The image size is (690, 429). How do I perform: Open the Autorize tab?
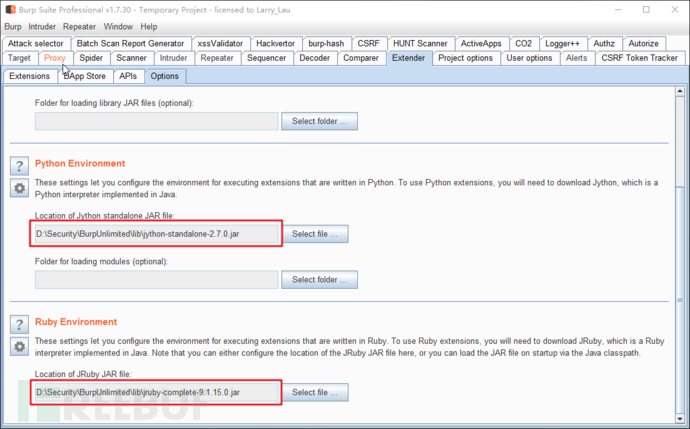point(643,44)
